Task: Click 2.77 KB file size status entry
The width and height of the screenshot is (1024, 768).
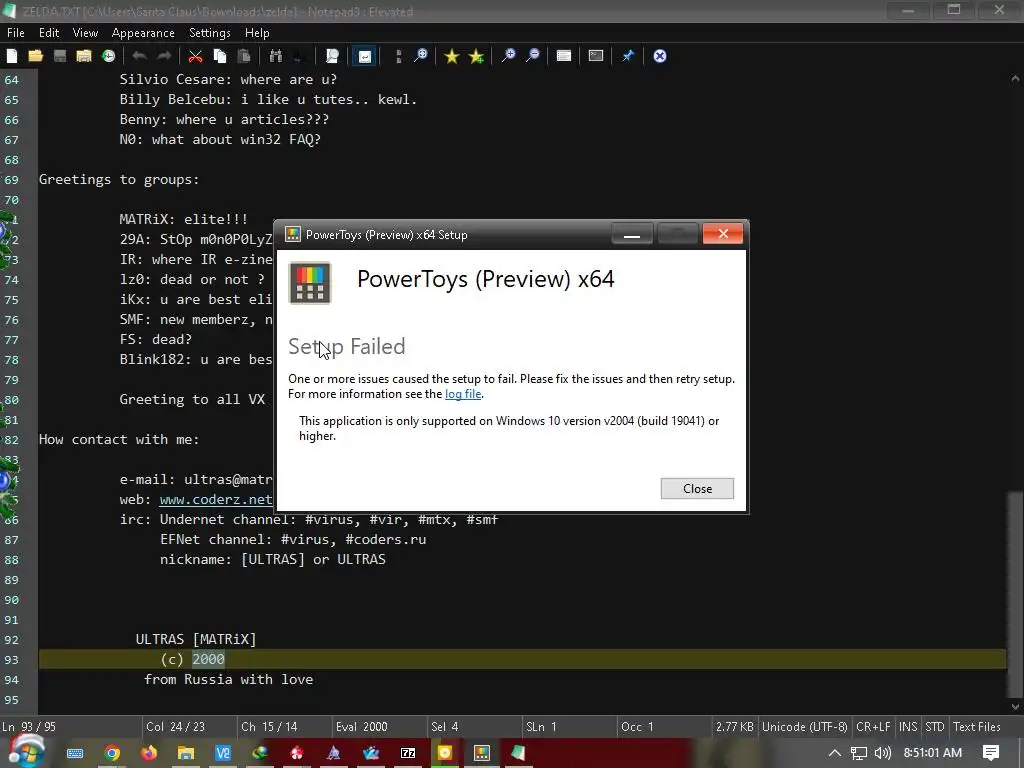Action: [x=734, y=727]
